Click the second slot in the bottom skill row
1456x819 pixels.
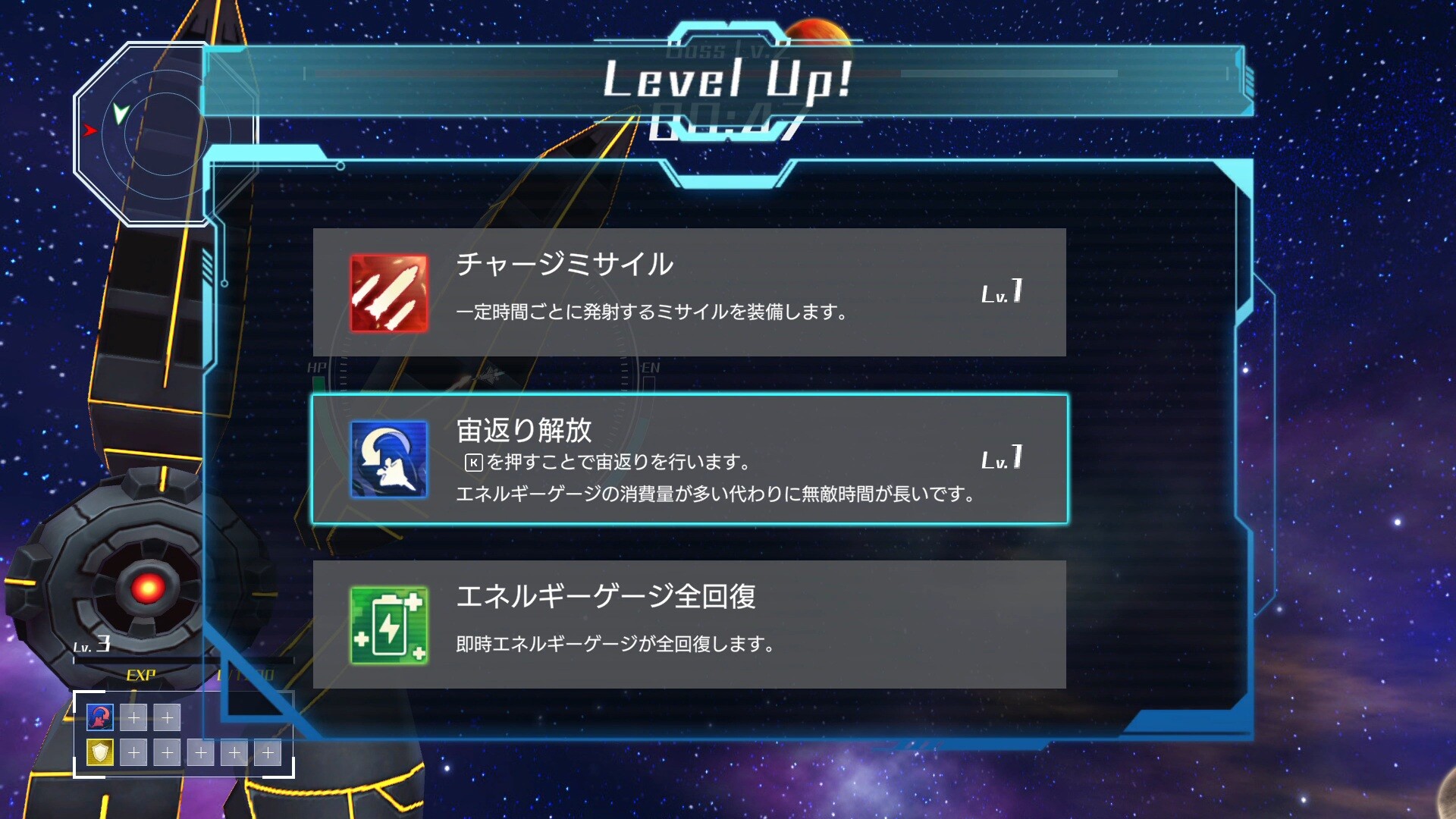(133, 752)
